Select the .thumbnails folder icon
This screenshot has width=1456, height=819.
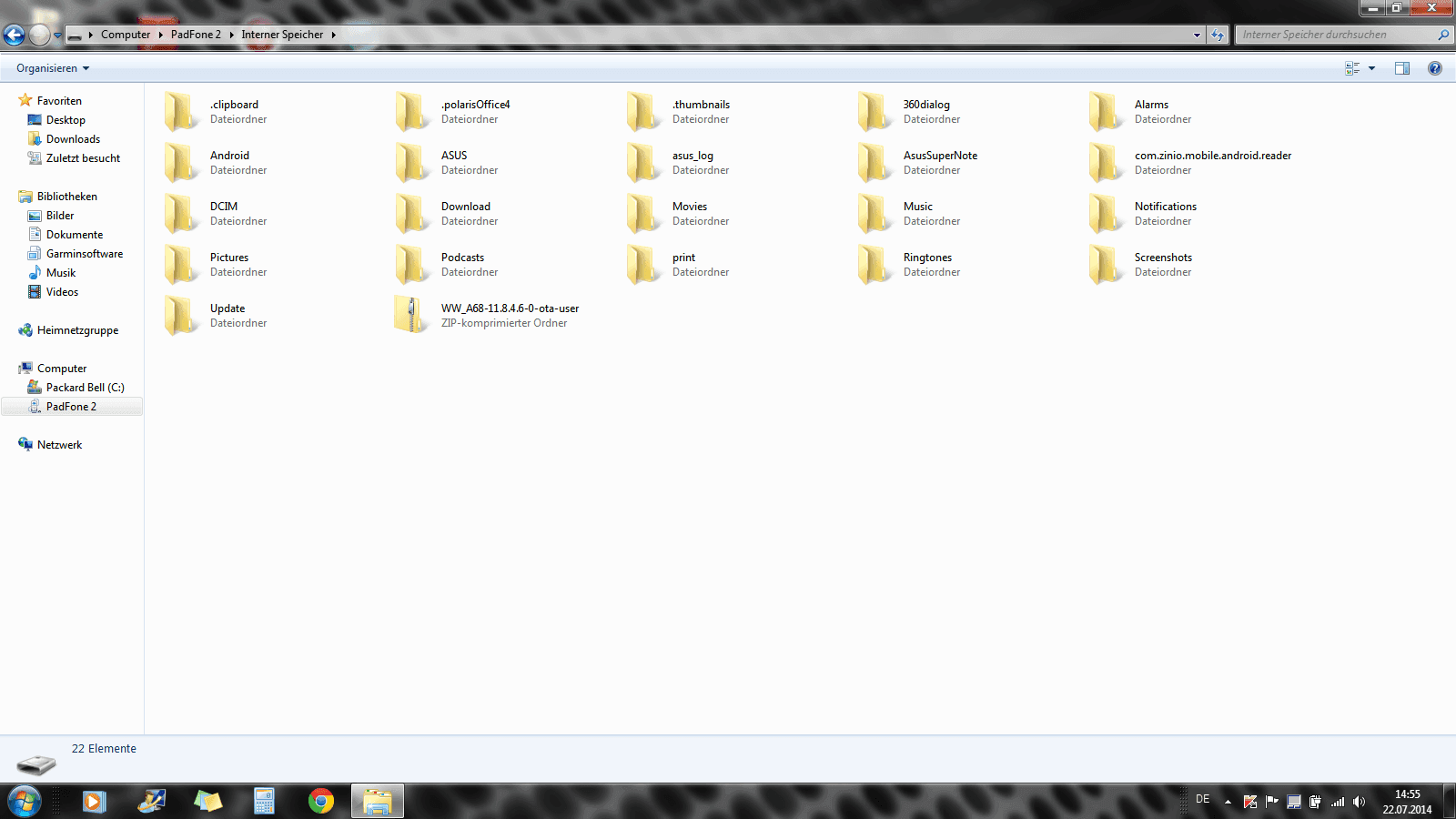point(644,112)
